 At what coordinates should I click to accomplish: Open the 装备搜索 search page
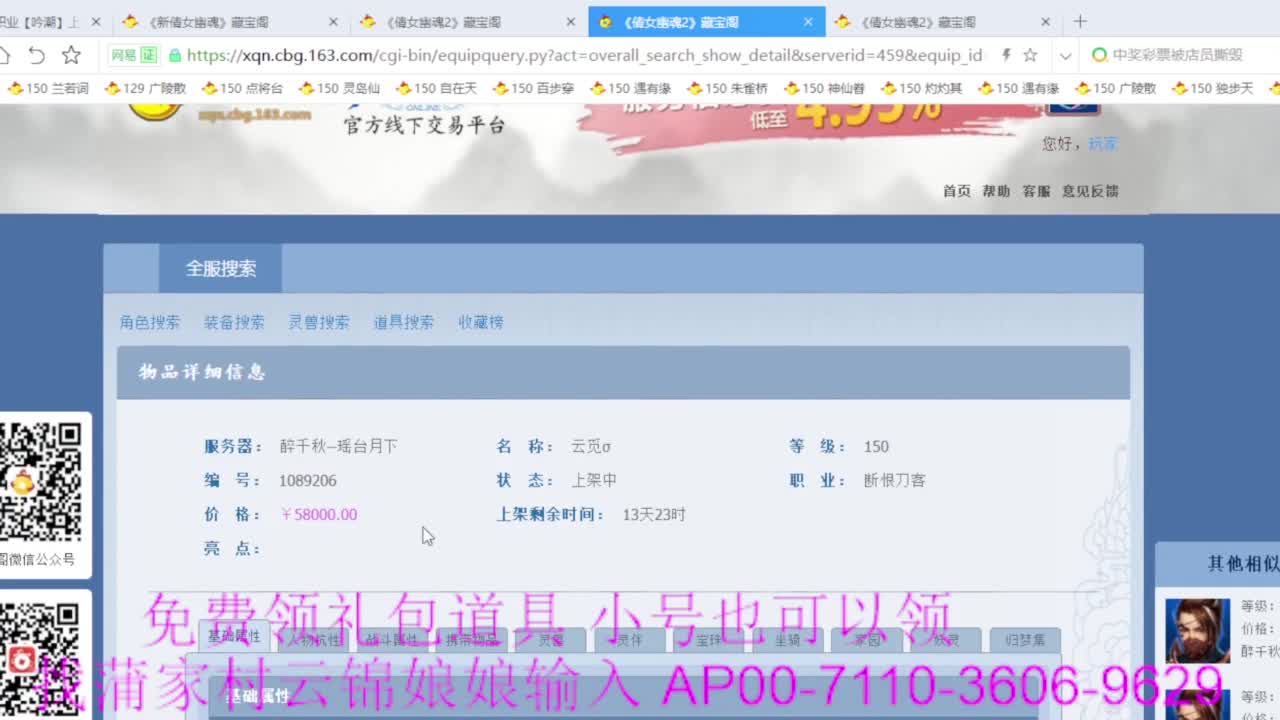[237, 322]
